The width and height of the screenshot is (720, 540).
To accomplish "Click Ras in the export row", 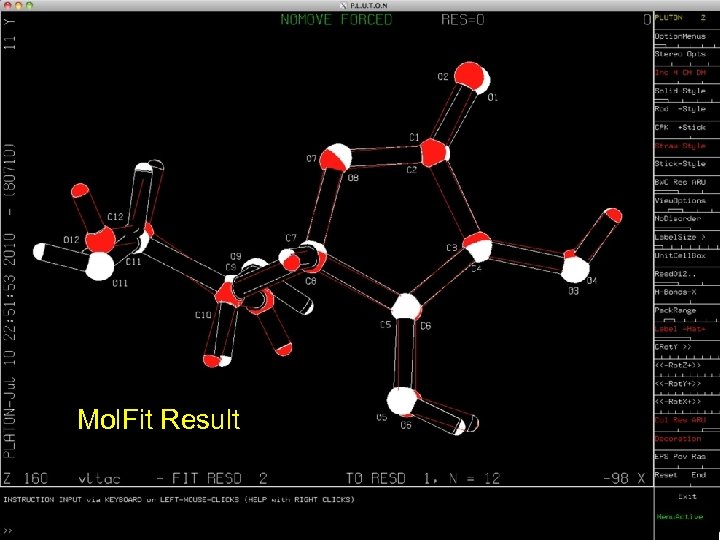I will pyautogui.click(x=698, y=457).
